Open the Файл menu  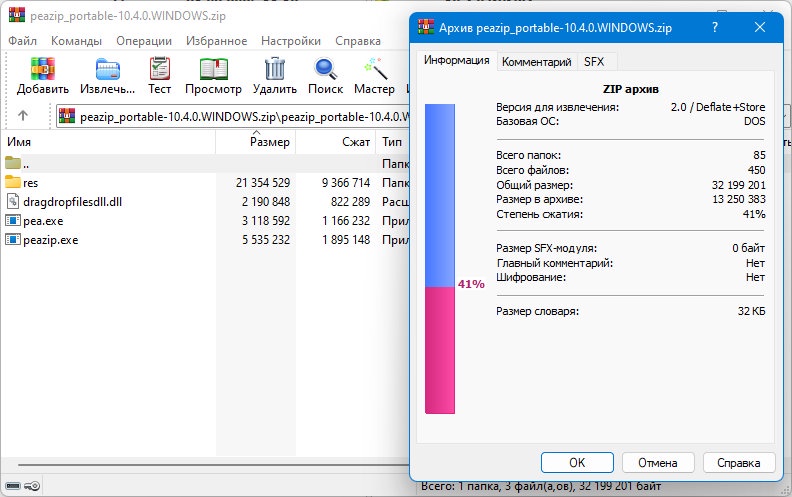coord(23,41)
